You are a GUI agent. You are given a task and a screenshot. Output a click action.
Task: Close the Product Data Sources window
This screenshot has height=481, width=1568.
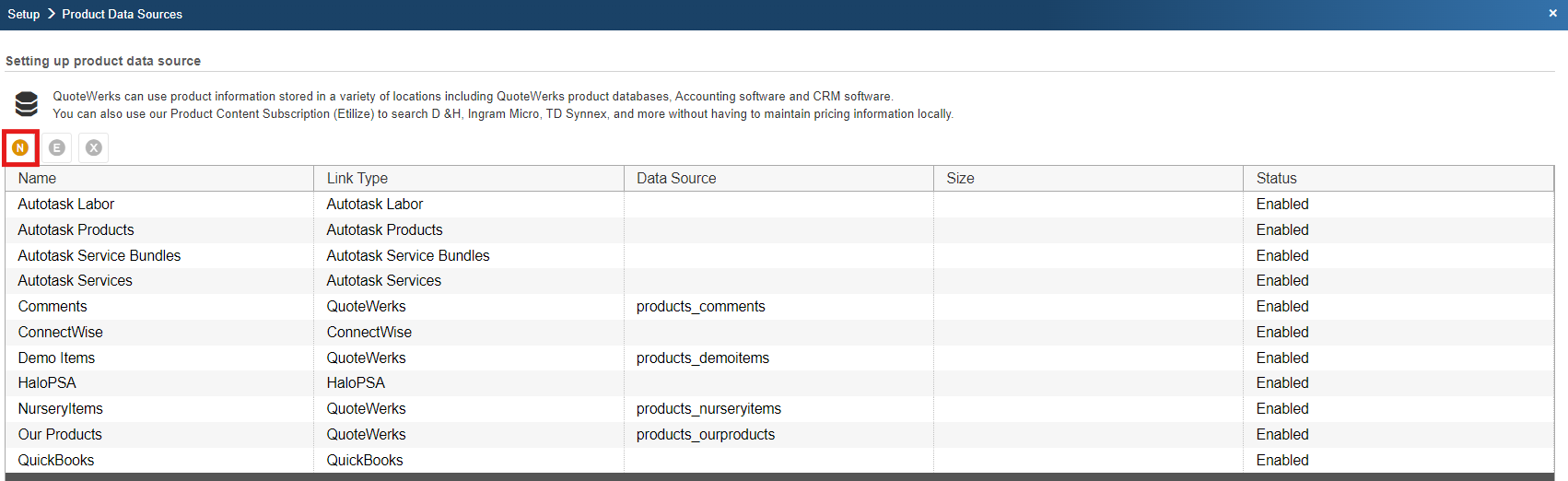pos(1552,14)
